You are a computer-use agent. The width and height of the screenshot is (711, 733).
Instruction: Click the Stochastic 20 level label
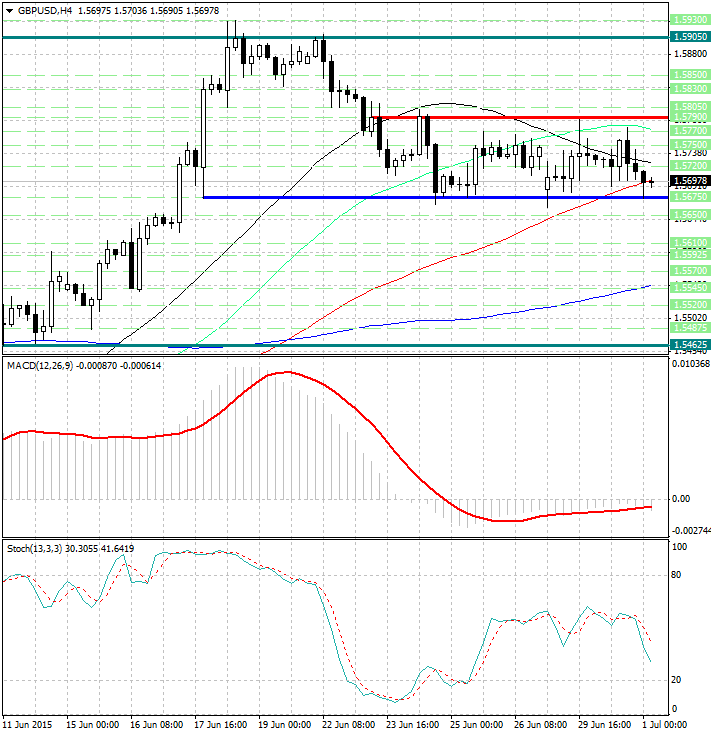[676, 680]
